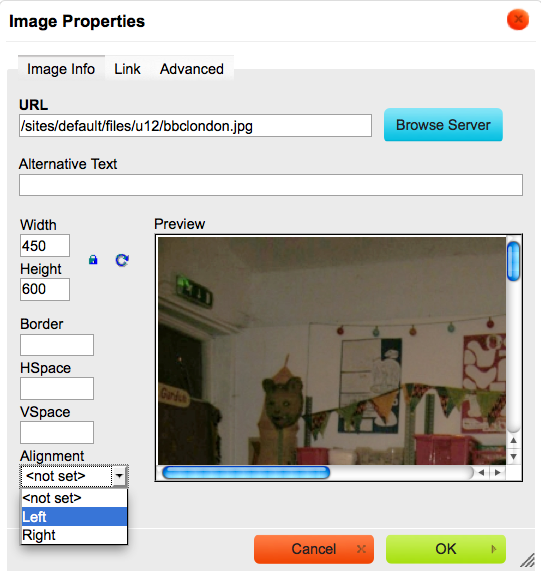The height and width of the screenshot is (571, 541).
Task: Toggle the lock ratio padlock icon
Action: point(93,260)
